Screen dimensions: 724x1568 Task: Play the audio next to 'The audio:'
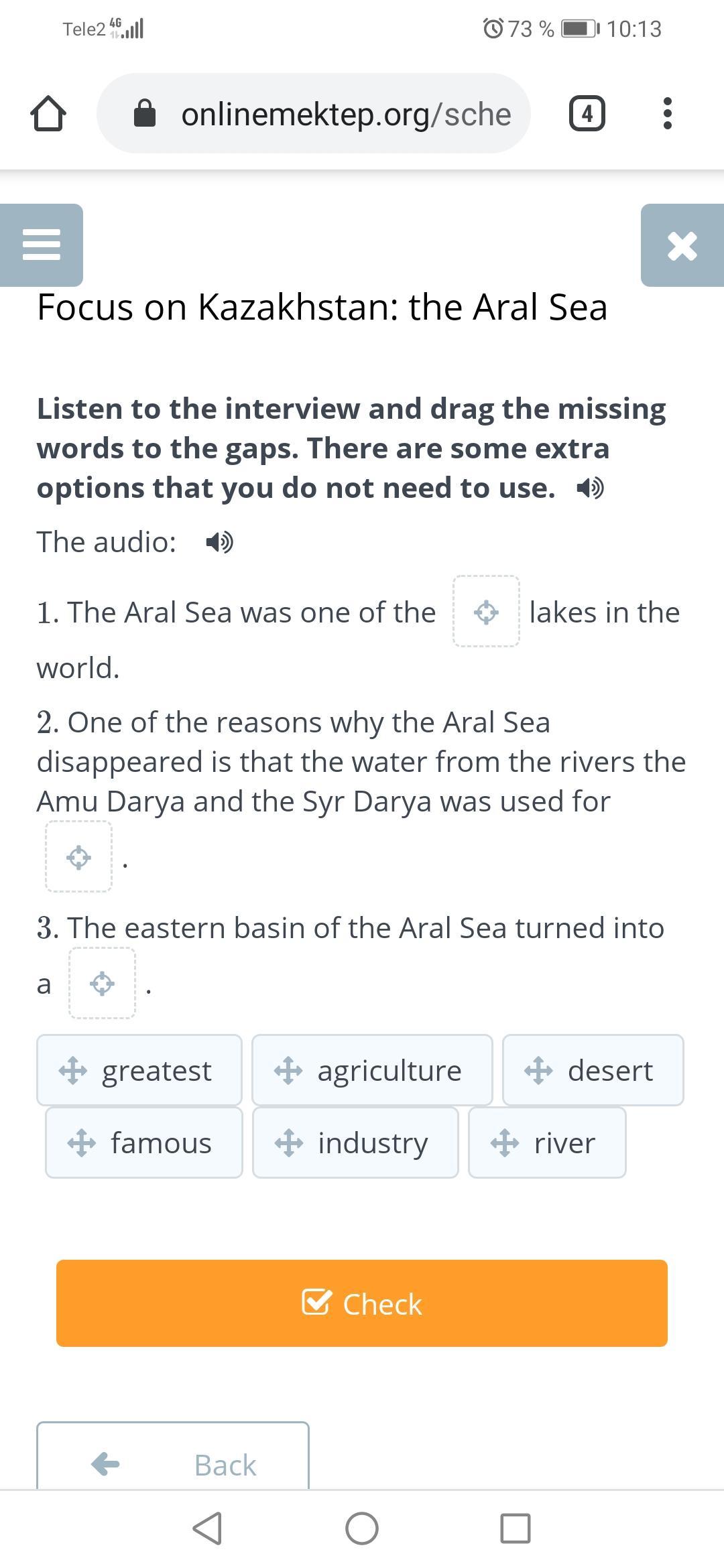pyautogui.click(x=219, y=541)
